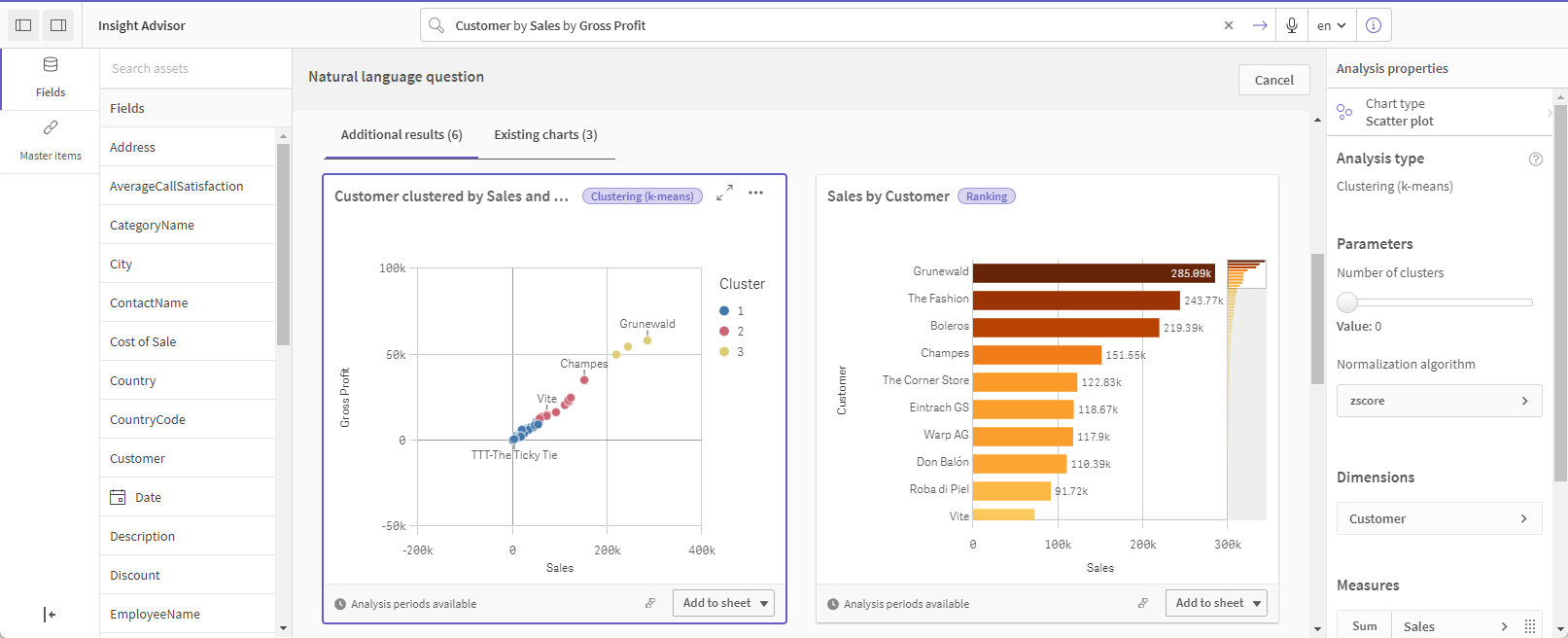Click the microphone voice input icon
1568x638 pixels.
coord(1291,25)
